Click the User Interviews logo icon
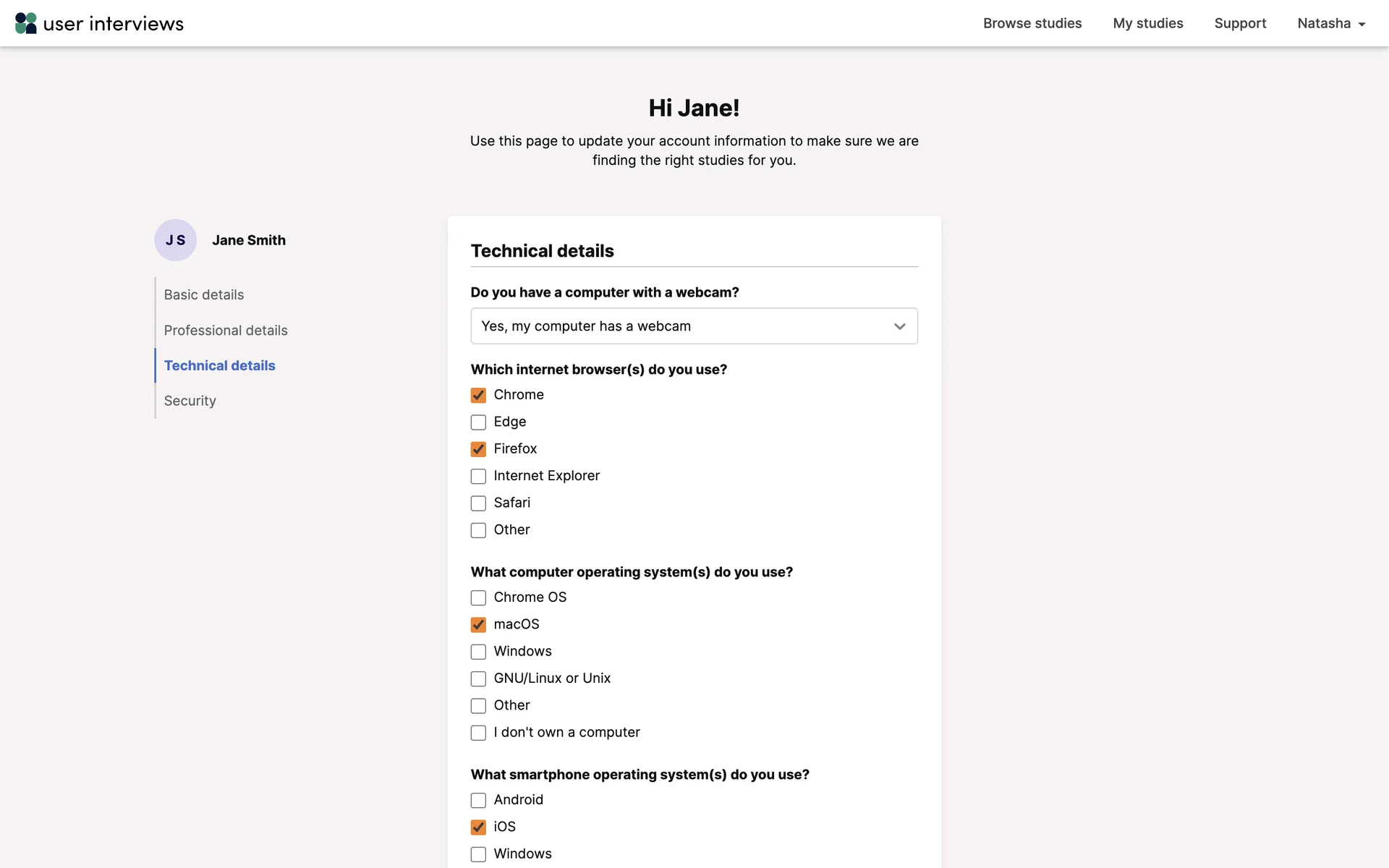This screenshot has height=868, width=1389. [x=26, y=23]
